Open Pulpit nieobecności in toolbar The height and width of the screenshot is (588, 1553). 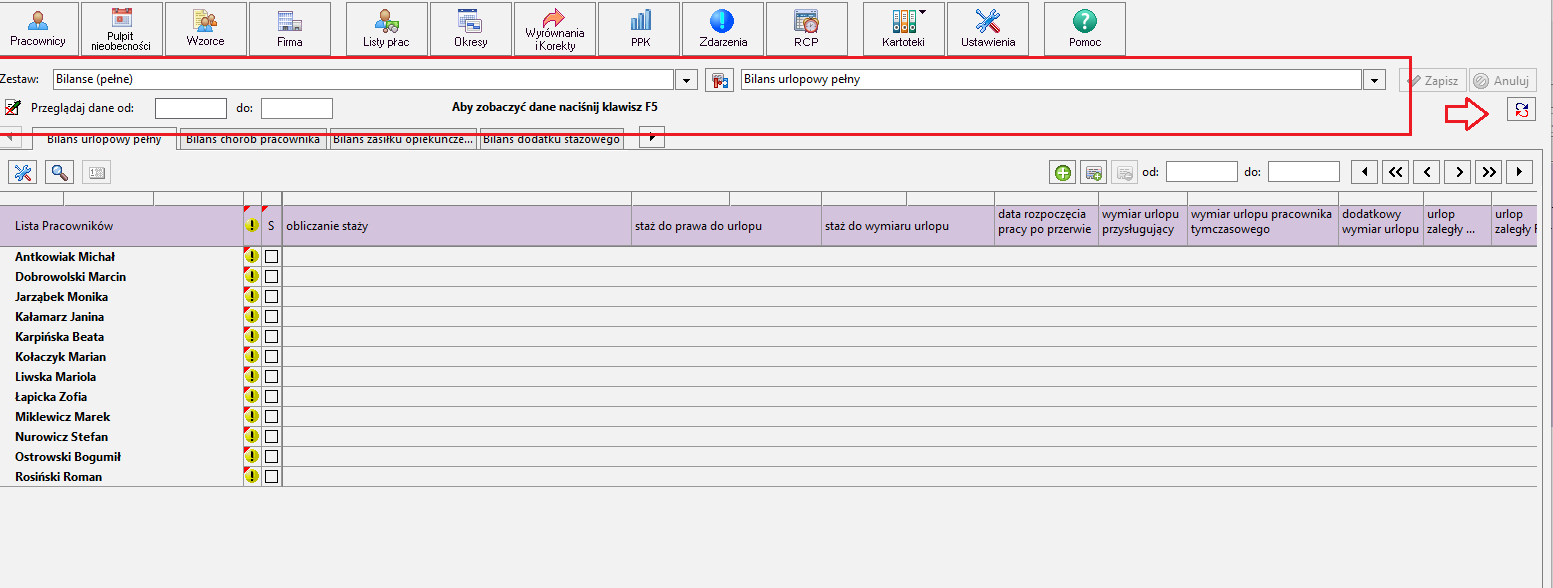point(121,28)
